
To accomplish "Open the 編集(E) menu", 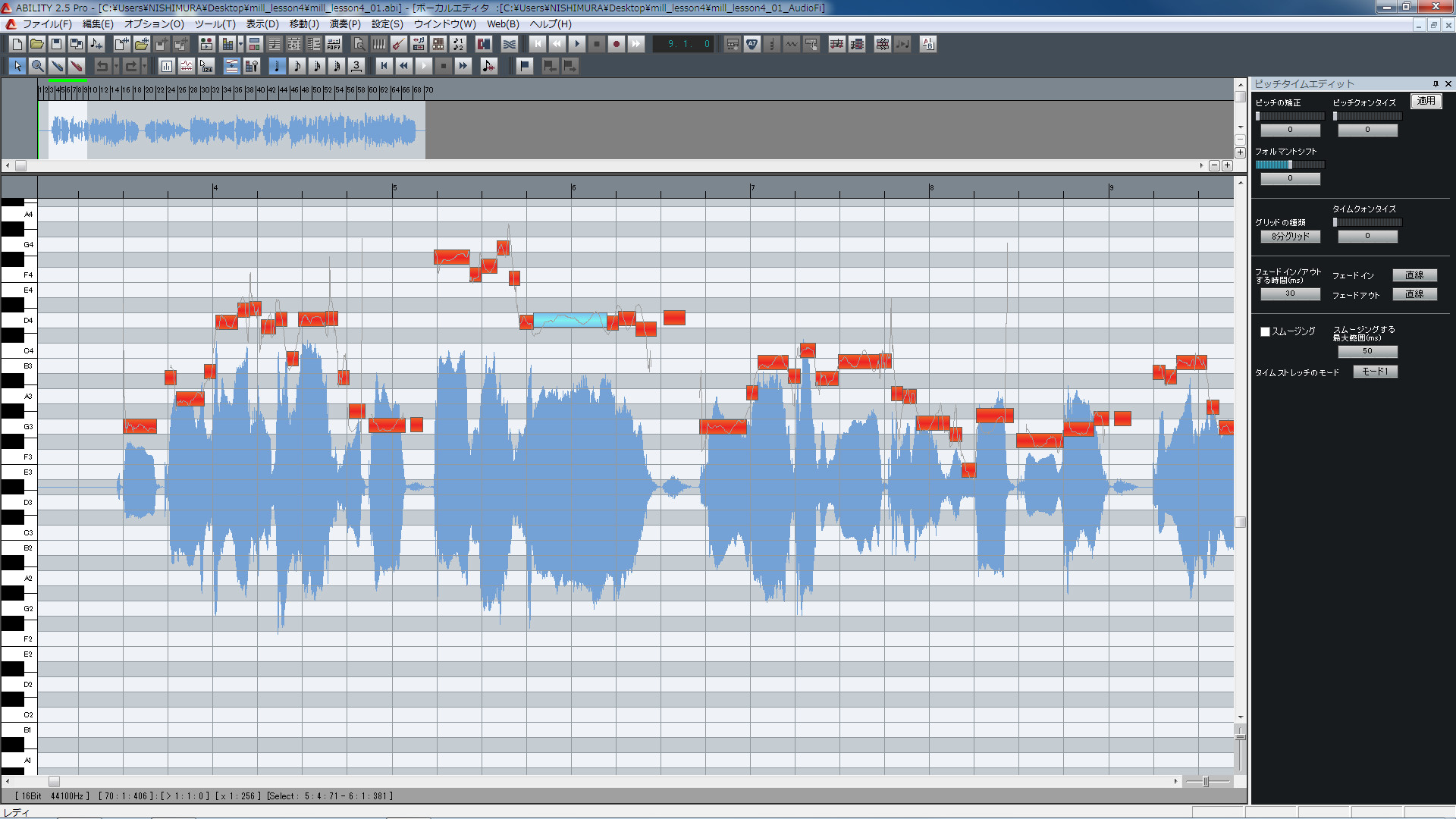I will (x=98, y=24).
